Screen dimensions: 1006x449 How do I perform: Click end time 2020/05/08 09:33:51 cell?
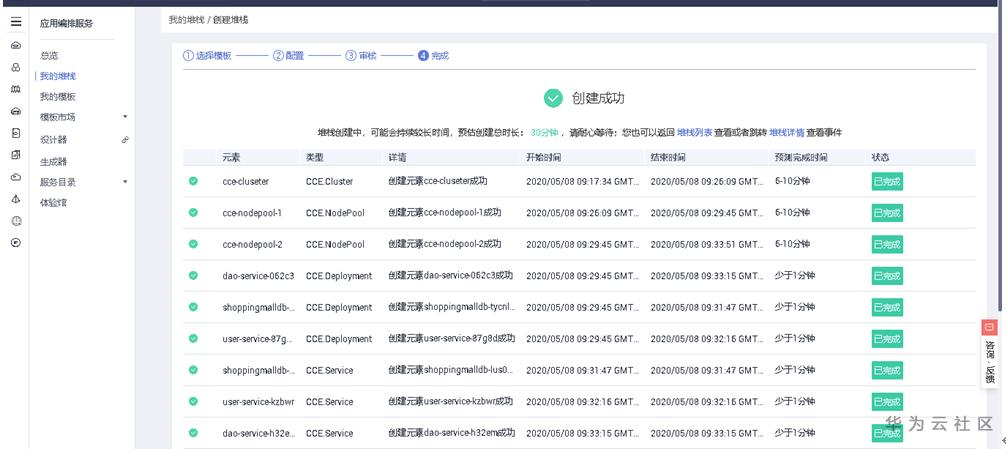707,244
